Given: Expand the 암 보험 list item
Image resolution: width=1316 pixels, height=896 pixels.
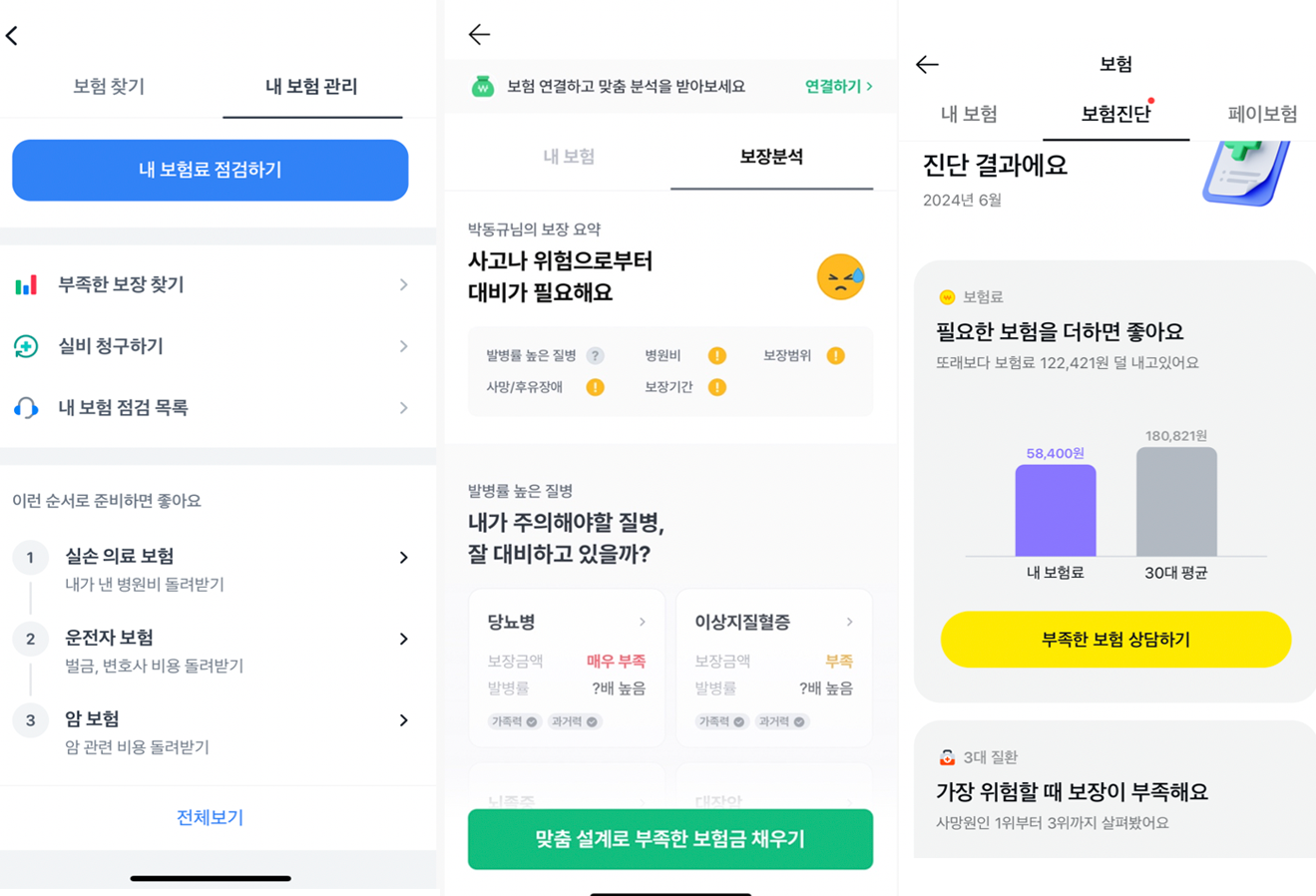Looking at the screenshot, I should point(403,719).
